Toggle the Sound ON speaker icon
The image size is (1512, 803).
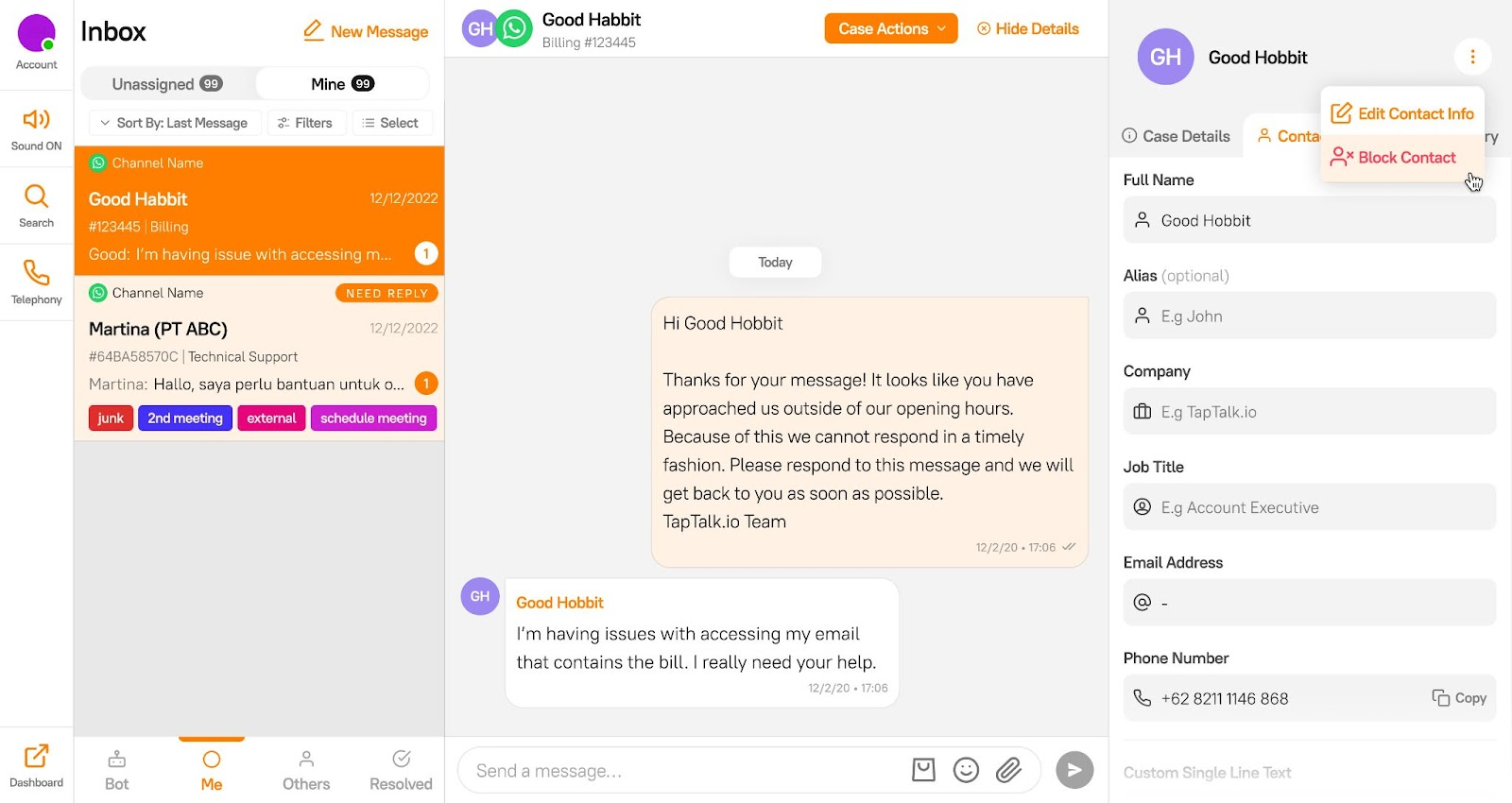click(36, 119)
